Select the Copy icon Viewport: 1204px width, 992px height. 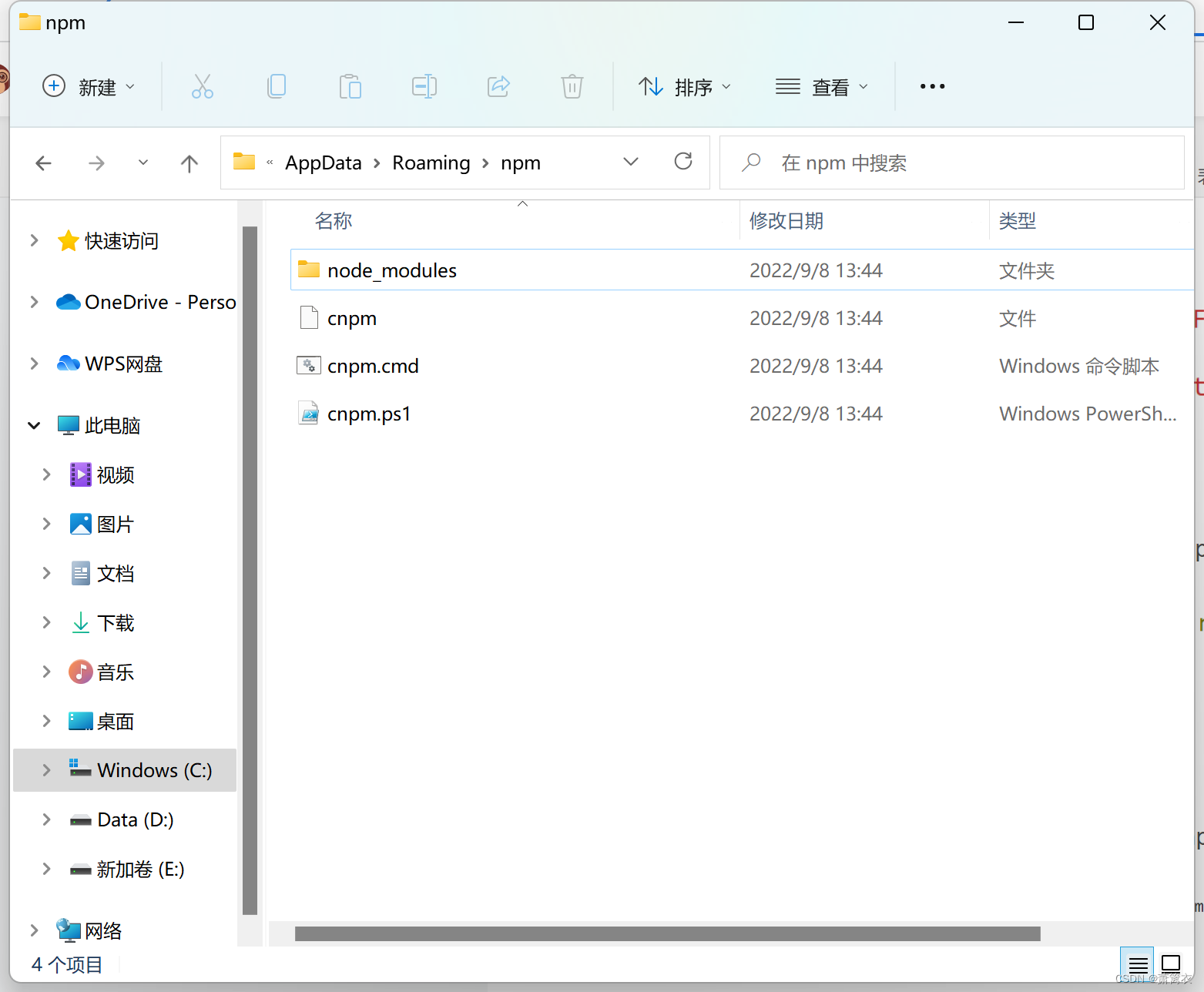coord(277,86)
